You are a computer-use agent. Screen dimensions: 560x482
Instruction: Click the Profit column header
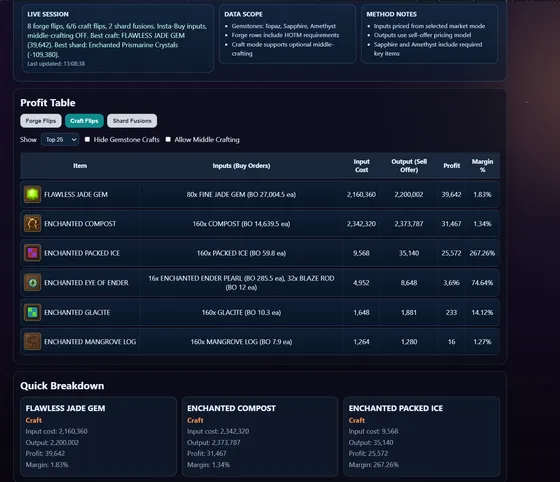(451, 166)
